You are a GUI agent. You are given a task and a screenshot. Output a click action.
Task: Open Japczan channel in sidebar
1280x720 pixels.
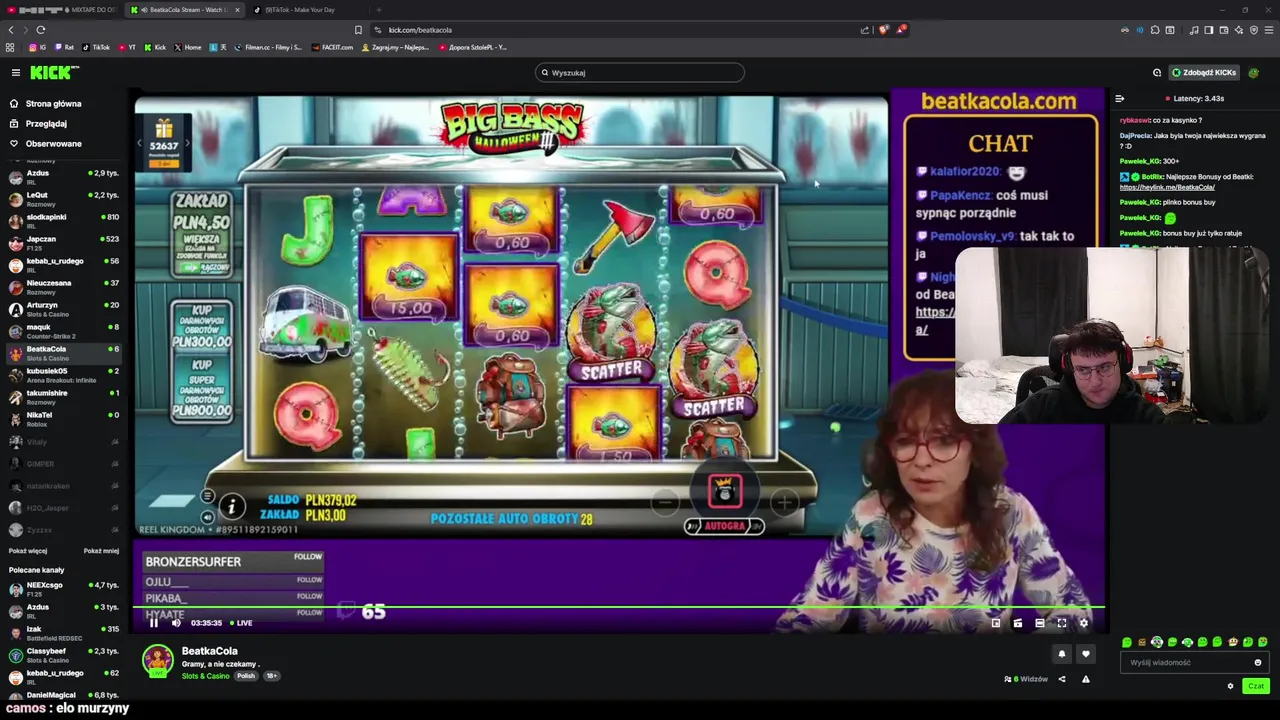coord(62,243)
